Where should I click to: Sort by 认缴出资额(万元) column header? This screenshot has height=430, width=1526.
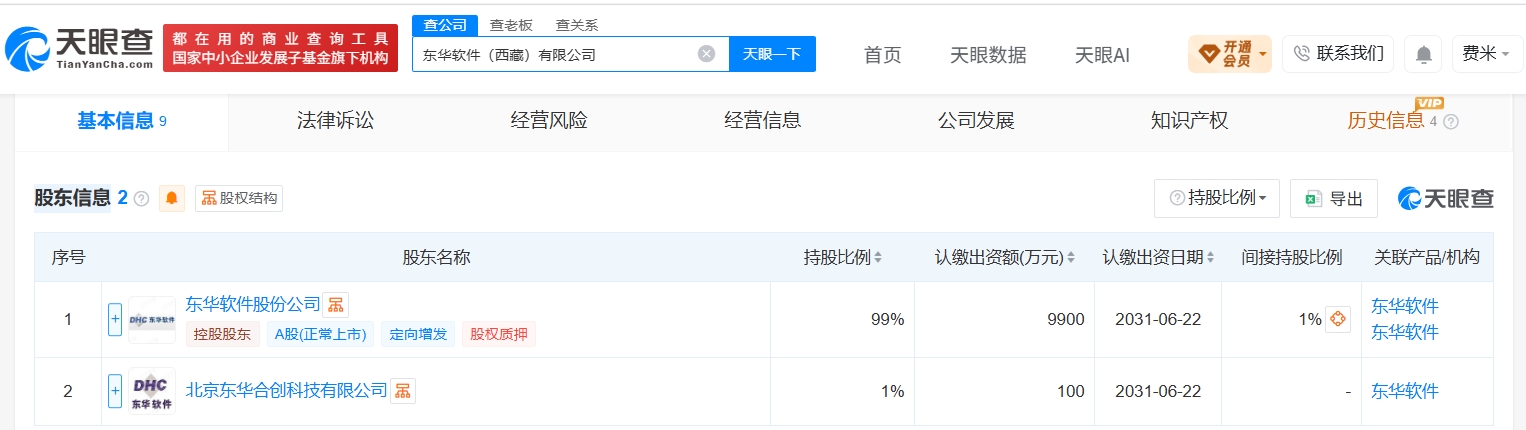[x=1004, y=257]
